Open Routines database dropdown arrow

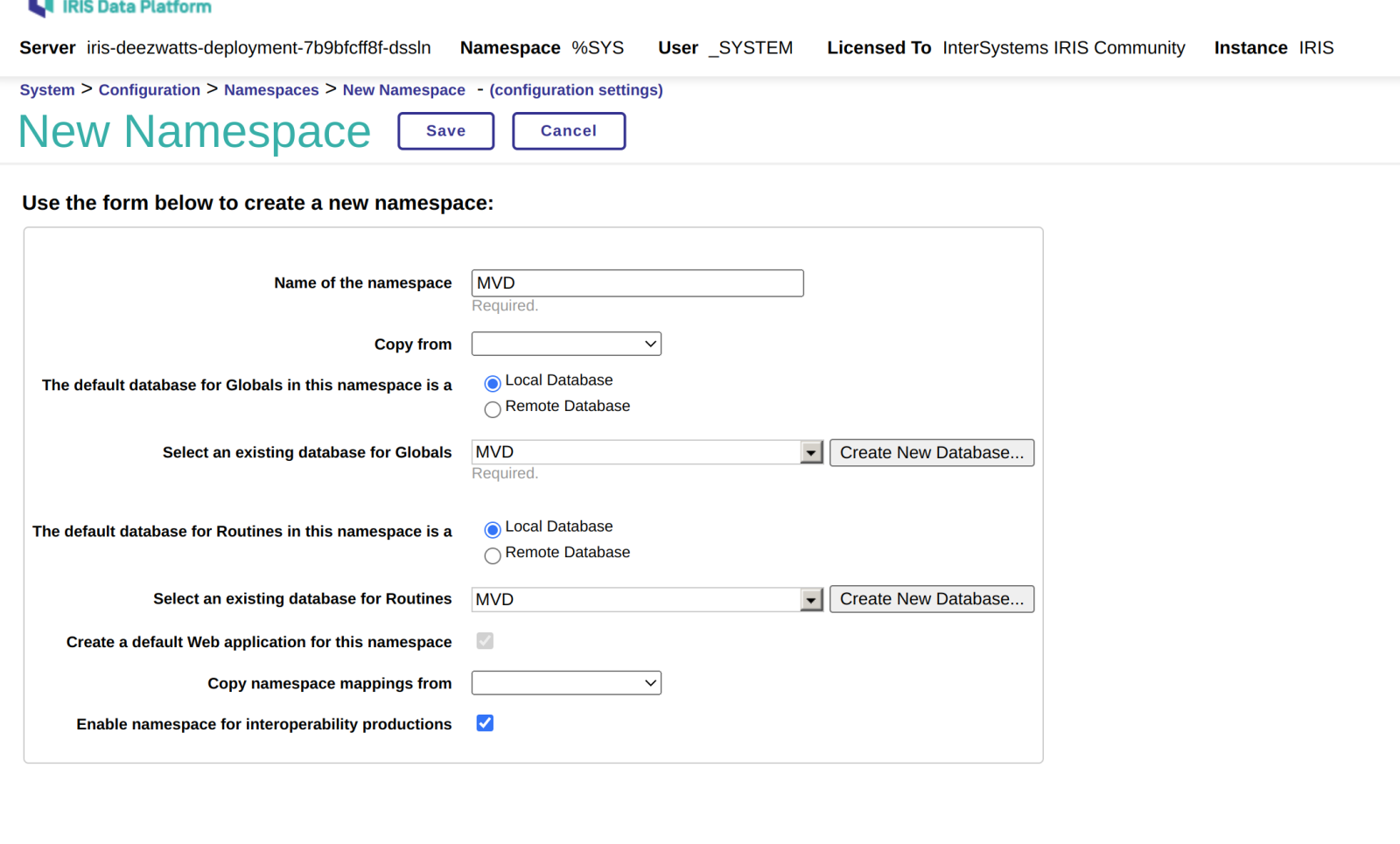click(811, 600)
